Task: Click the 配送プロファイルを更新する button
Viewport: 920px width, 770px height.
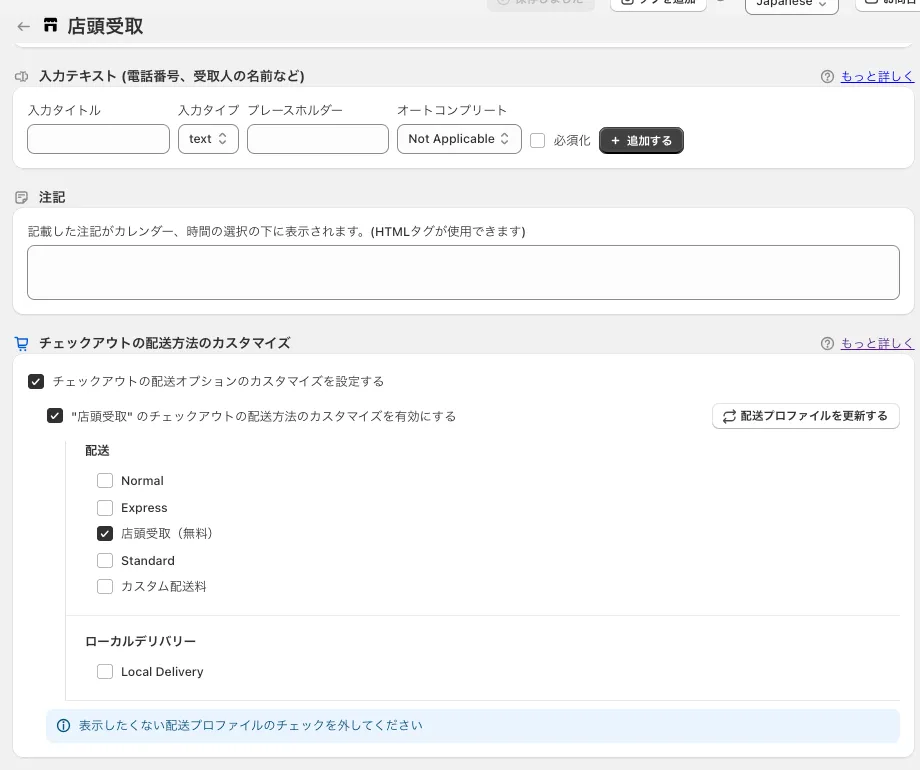Action: click(x=805, y=416)
